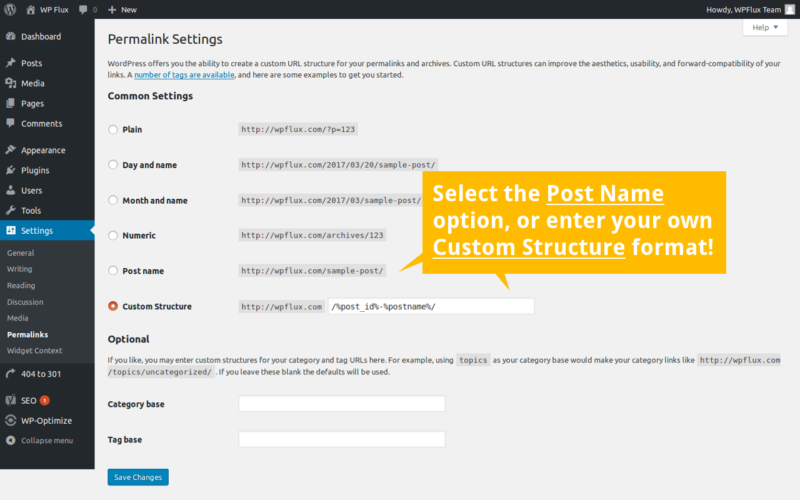
Task: Click the Numeric example URL 'archives/123'
Action: [312, 235]
